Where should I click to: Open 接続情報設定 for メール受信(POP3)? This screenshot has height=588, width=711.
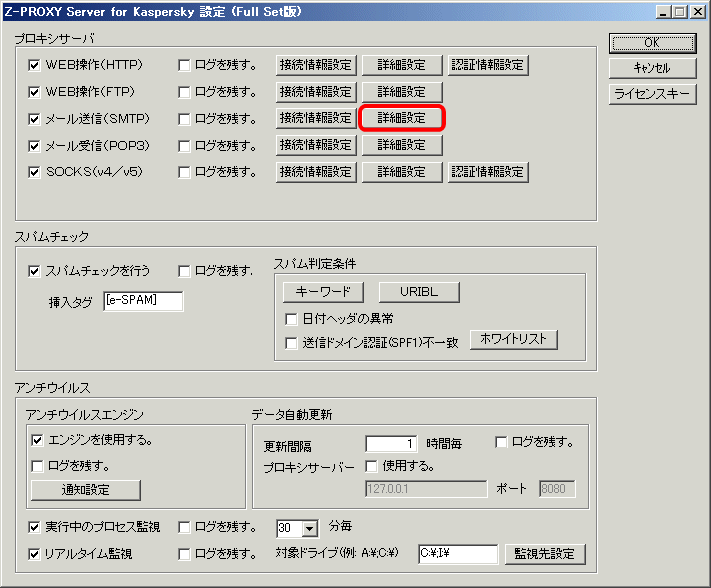[x=316, y=145]
